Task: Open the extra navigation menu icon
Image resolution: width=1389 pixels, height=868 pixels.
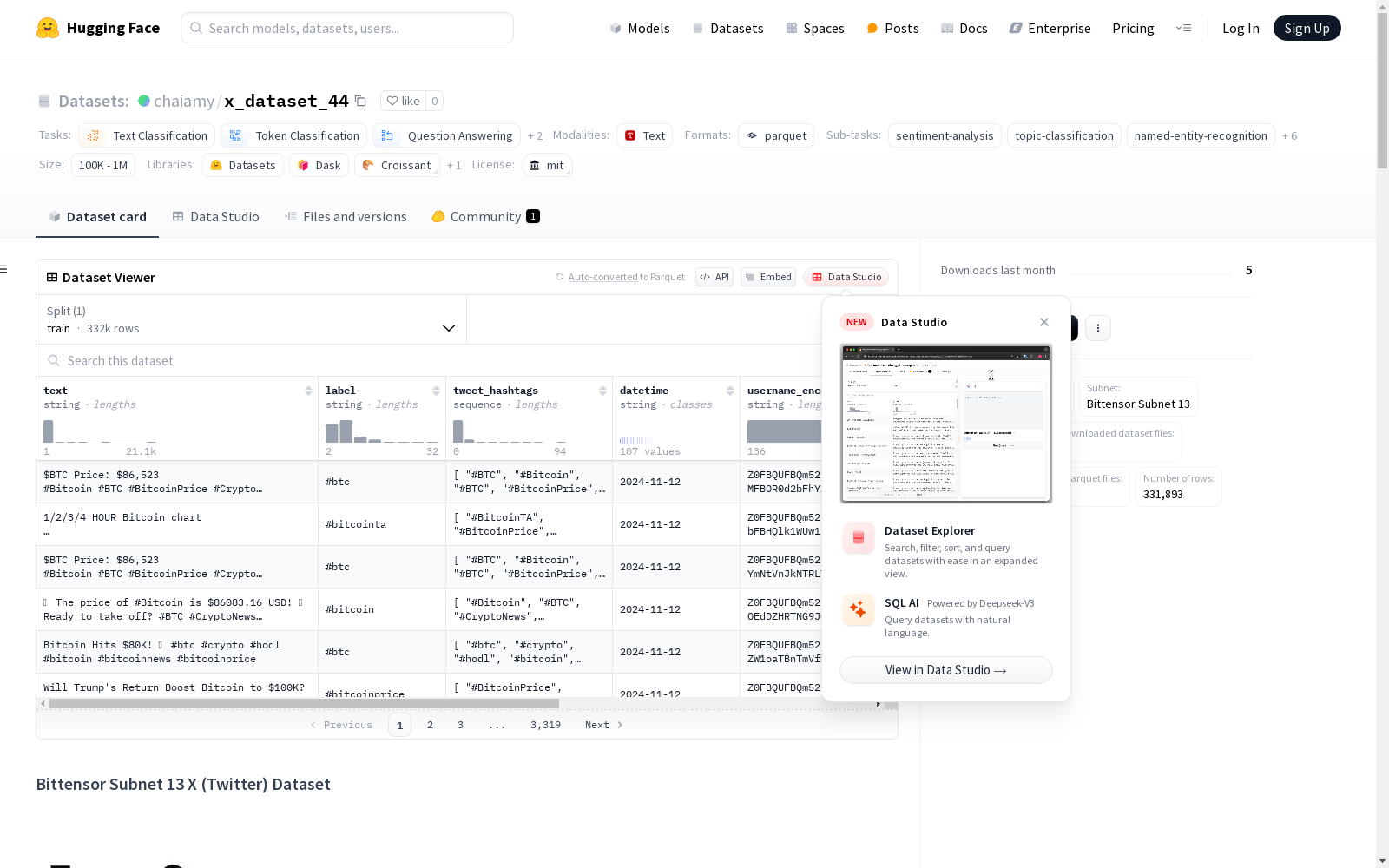Action: point(1183,28)
